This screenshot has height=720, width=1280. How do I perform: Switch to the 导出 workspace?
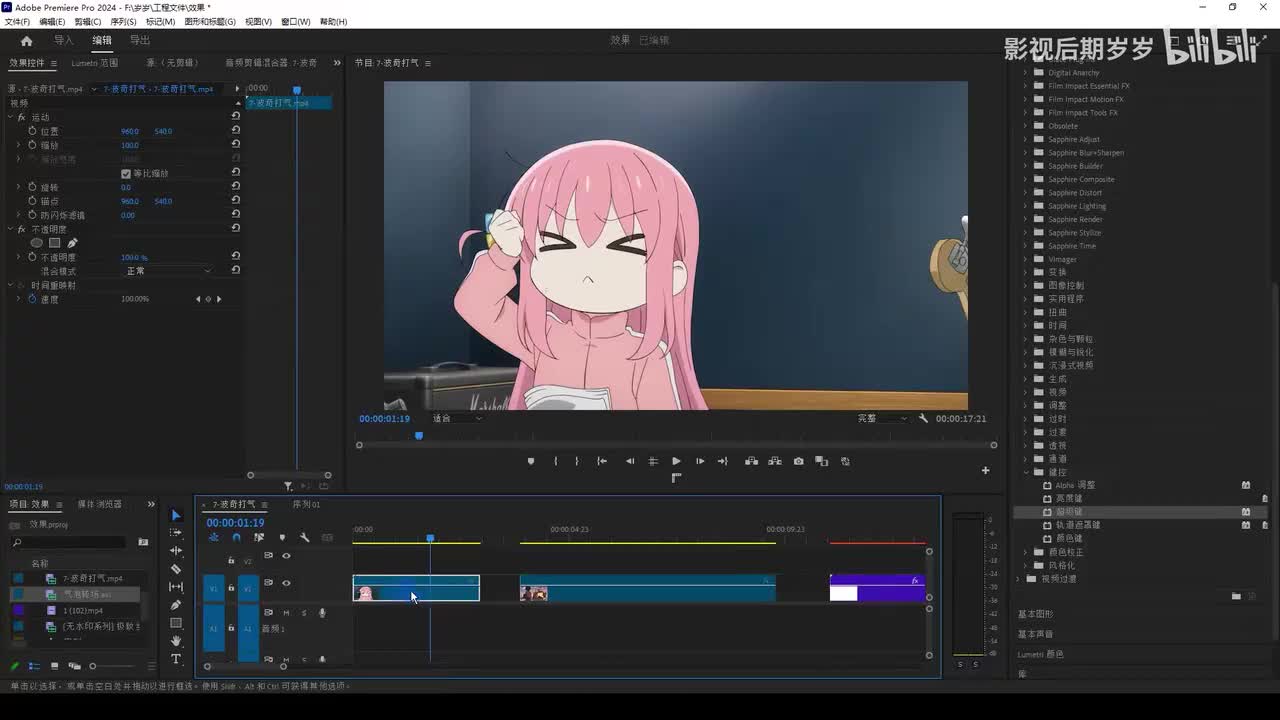tap(140, 40)
